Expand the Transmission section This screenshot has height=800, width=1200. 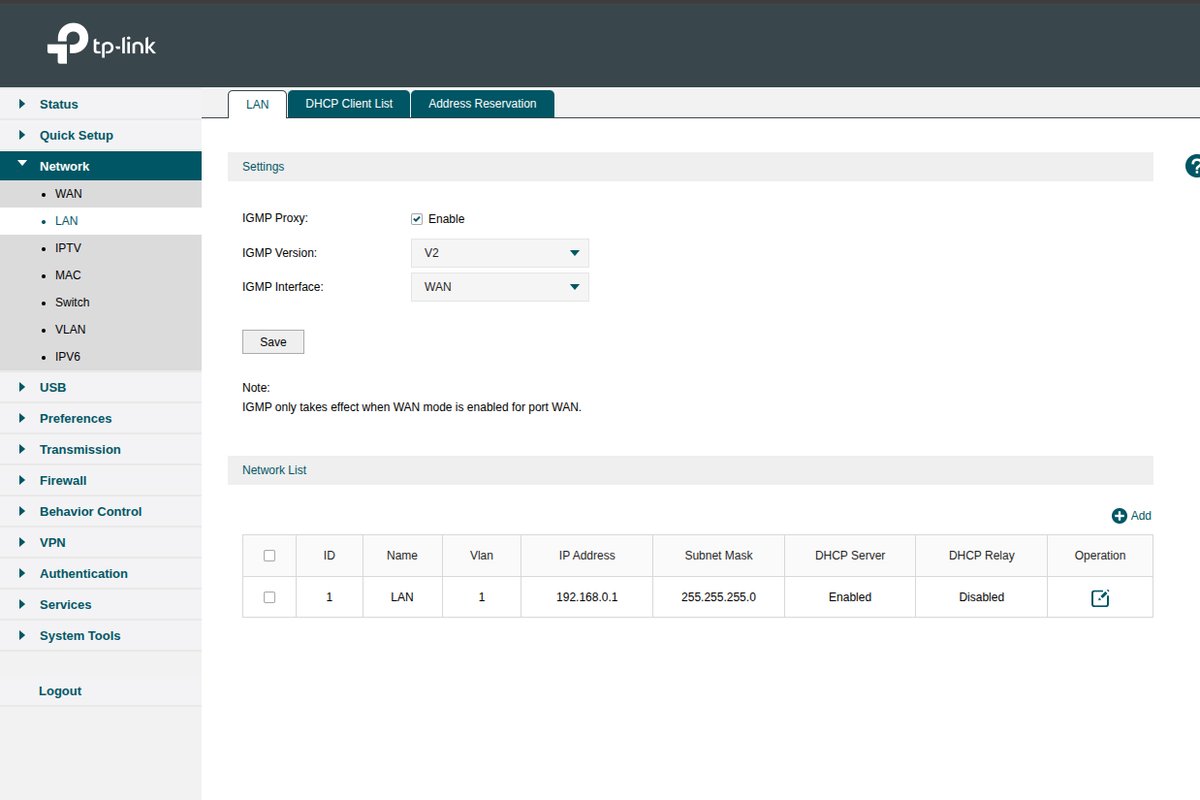point(100,449)
